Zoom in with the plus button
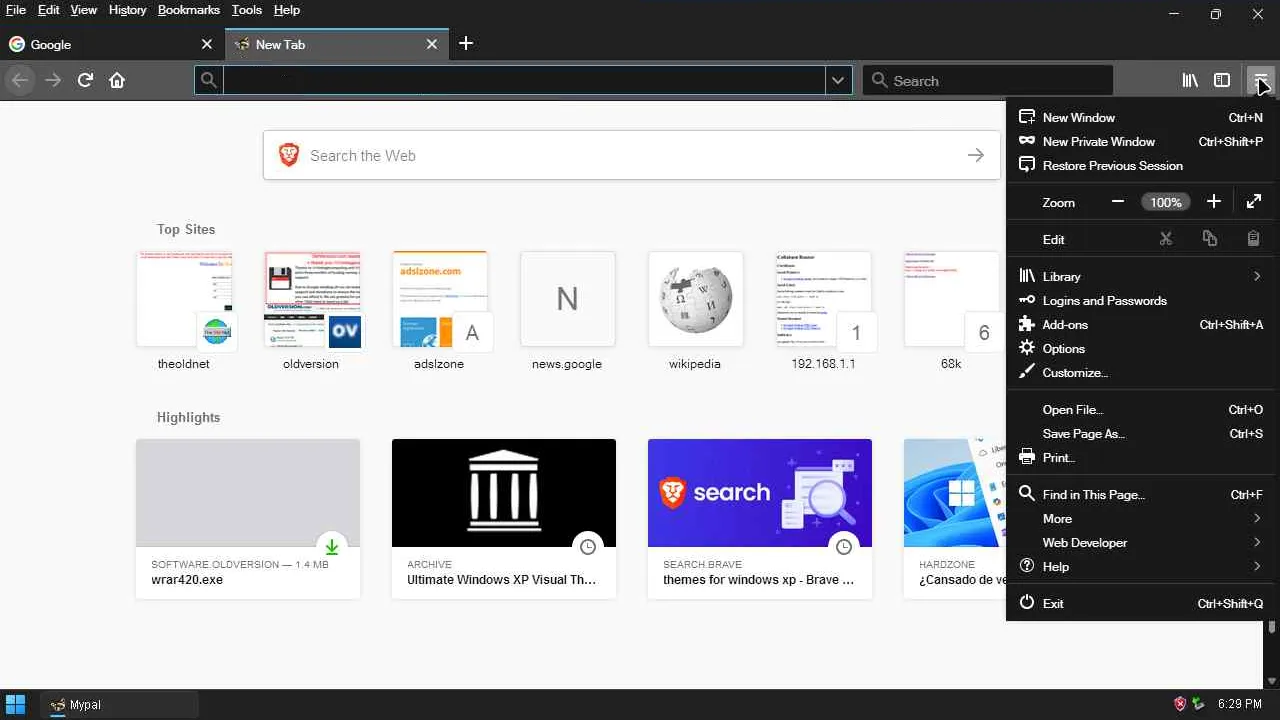The image size is (1280, 720). (x=1214, y=202)
